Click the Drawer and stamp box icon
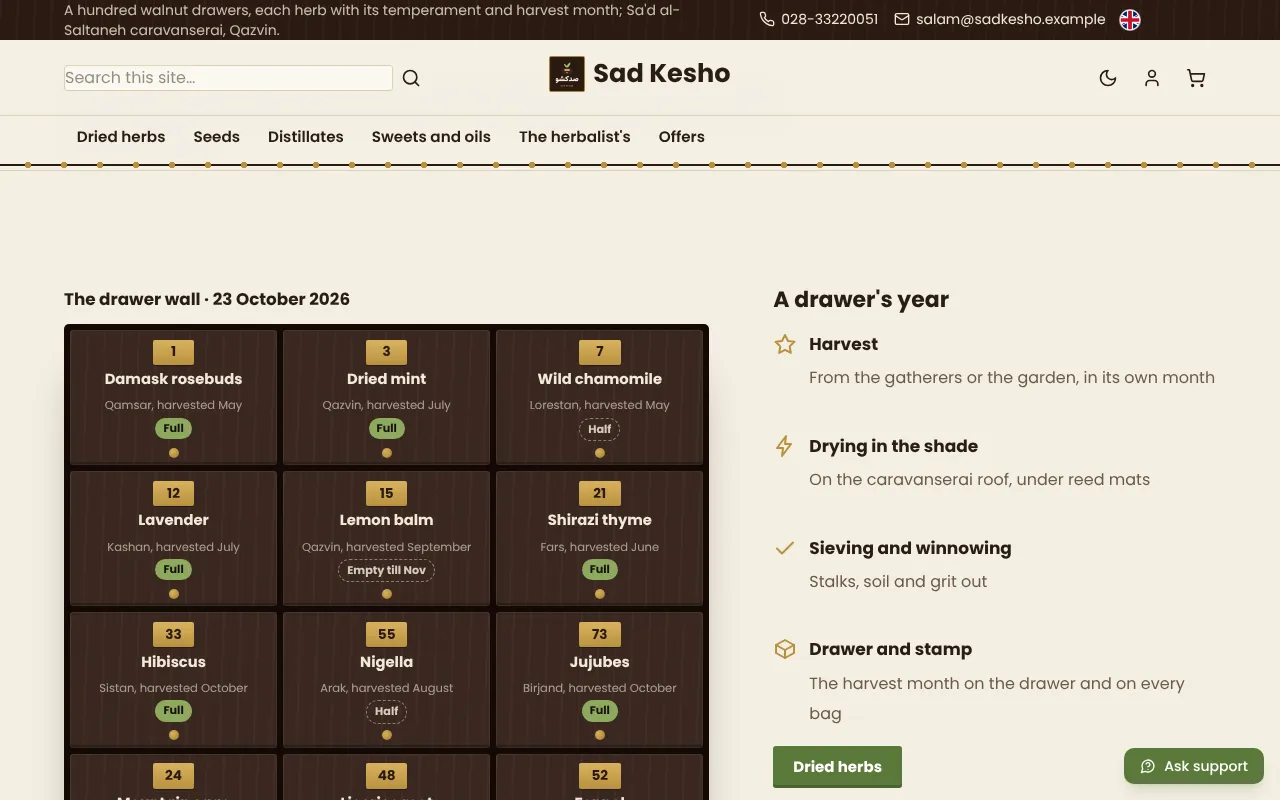1280x800 pixels. (x=785, y=649)
